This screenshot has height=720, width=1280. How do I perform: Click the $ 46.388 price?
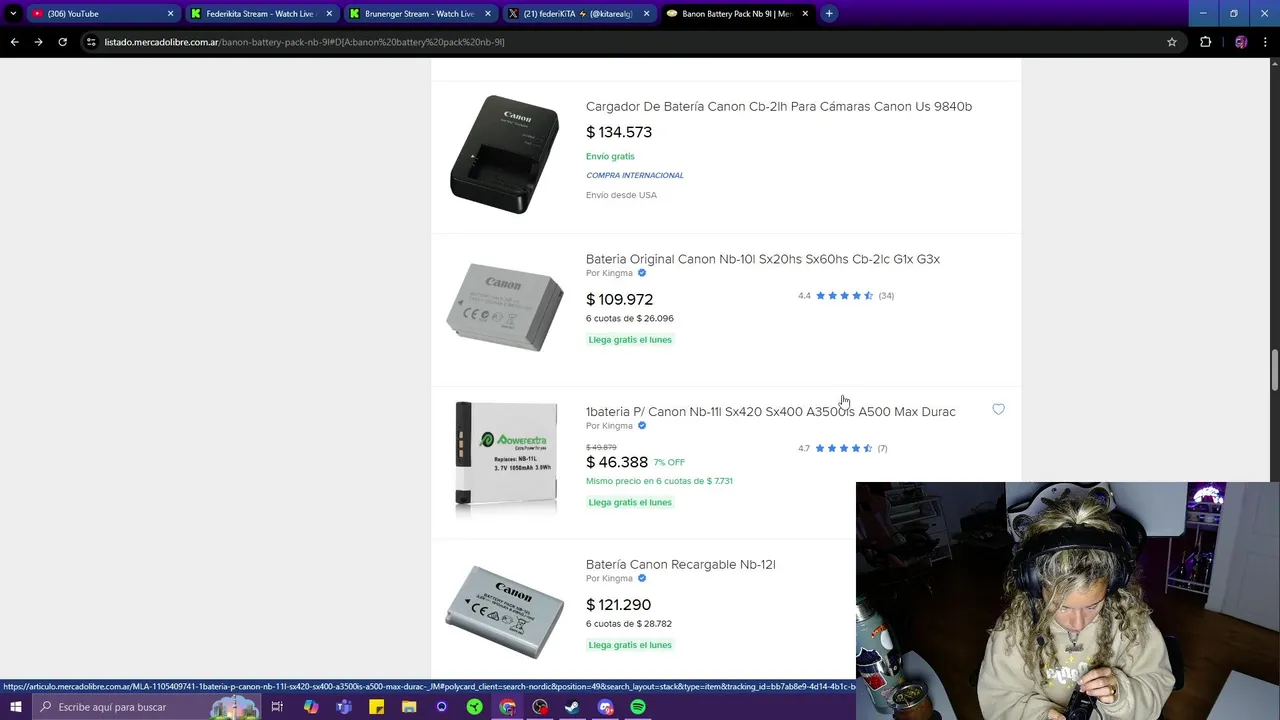(x=617, y=462)
